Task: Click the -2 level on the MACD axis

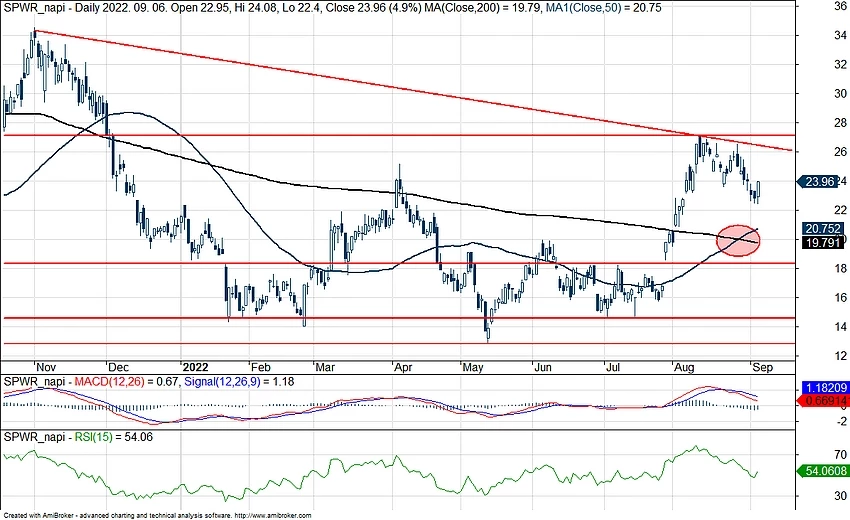Action: (841, 421)
